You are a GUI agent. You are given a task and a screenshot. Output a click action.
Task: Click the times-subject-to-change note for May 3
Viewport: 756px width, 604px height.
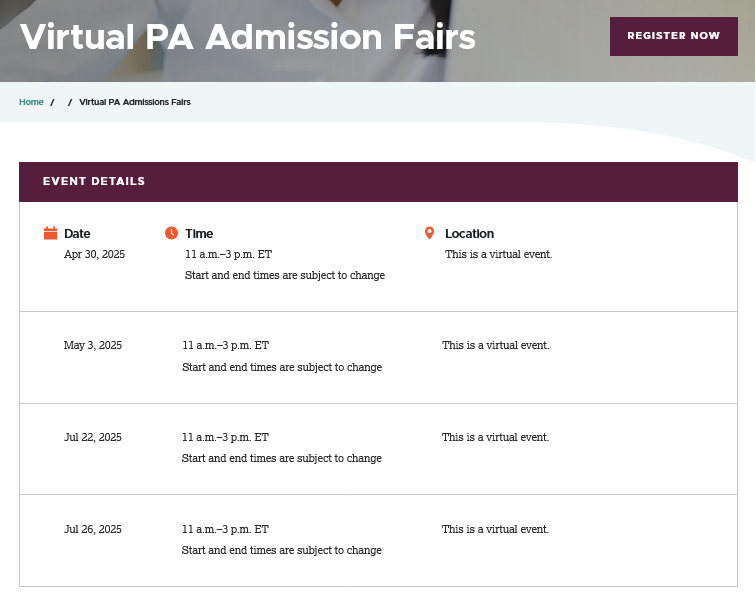(x=282, y=367)
